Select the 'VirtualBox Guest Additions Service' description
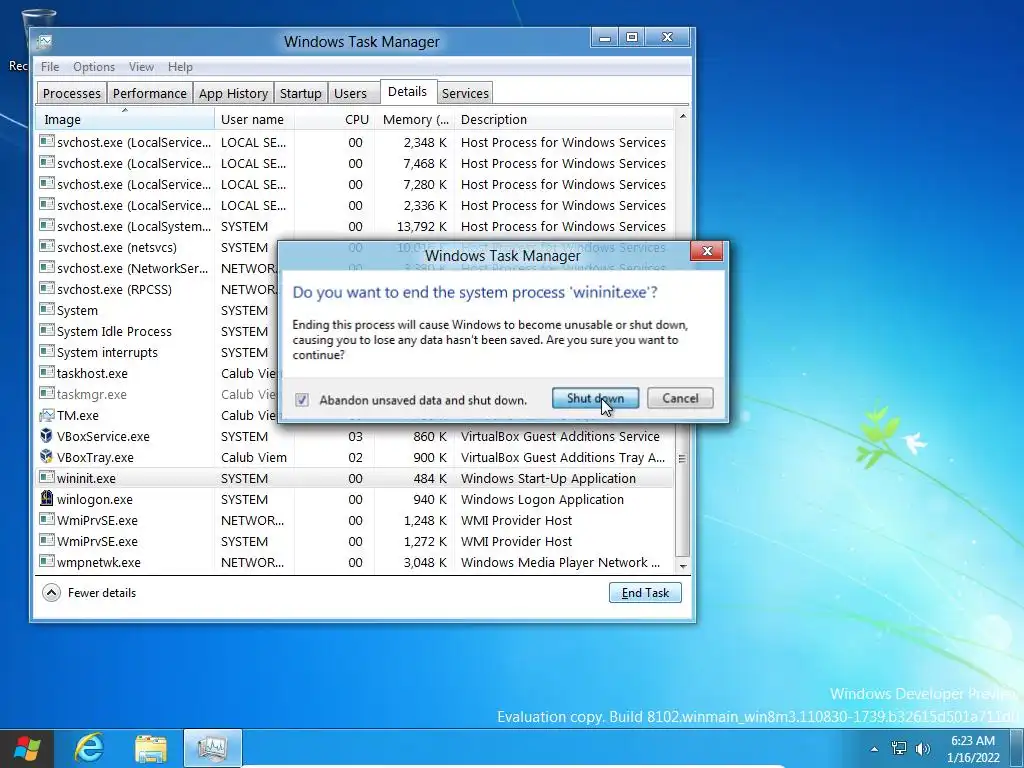Viewport: 1024px width, 768px height. [x=560, y=436]
